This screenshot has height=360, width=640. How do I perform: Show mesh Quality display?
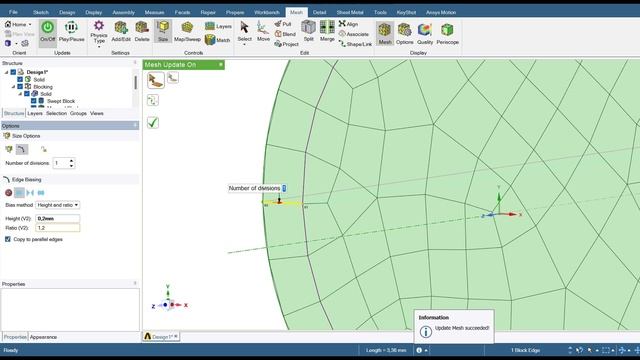[x=425, y=33]
